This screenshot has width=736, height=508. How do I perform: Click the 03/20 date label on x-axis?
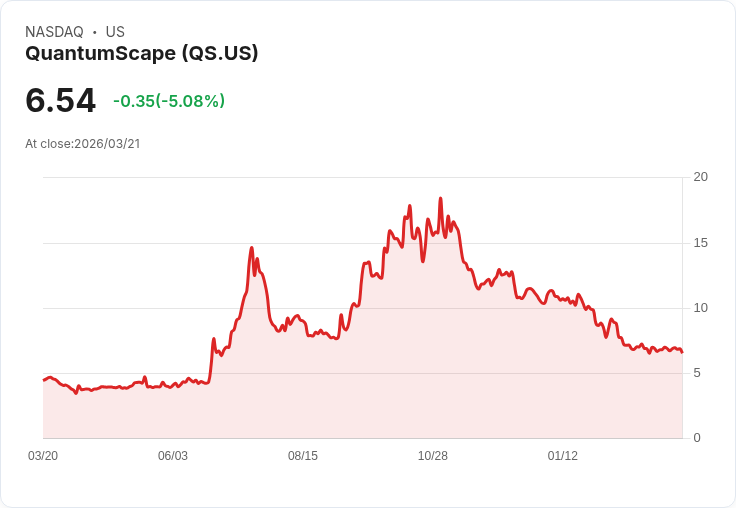[x=43, y=456]
